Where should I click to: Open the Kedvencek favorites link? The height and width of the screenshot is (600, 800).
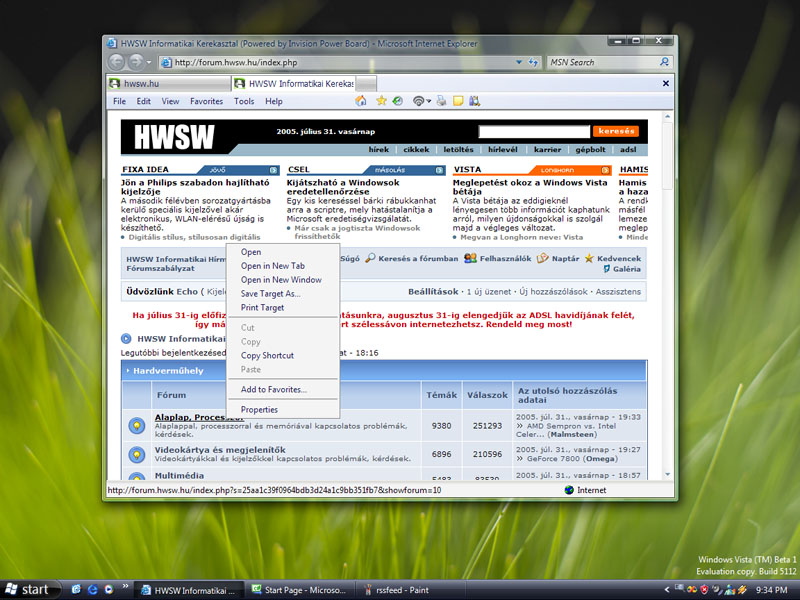click(x=619, y=259)
